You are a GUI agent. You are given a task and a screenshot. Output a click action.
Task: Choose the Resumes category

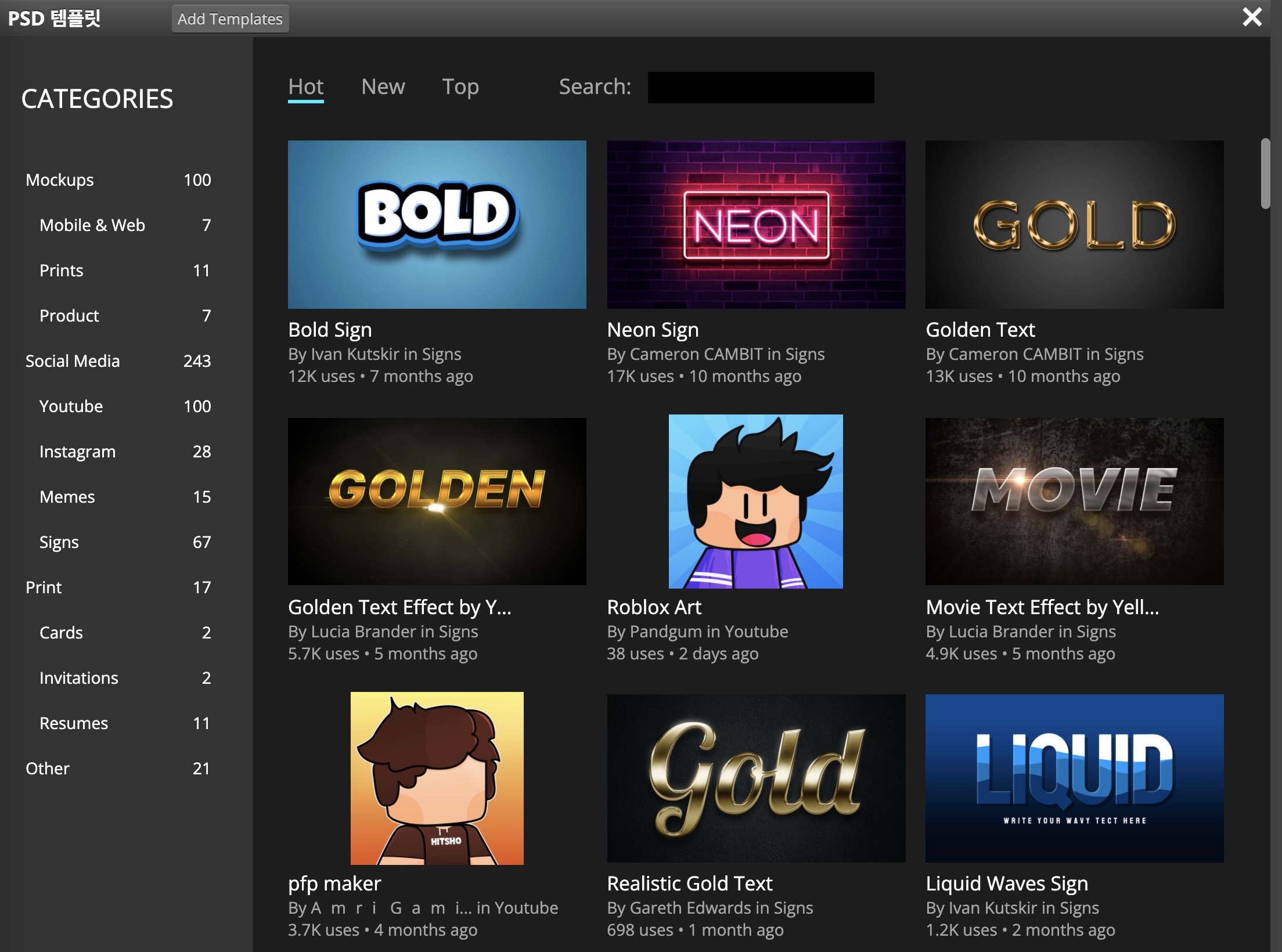coord(74,723)
